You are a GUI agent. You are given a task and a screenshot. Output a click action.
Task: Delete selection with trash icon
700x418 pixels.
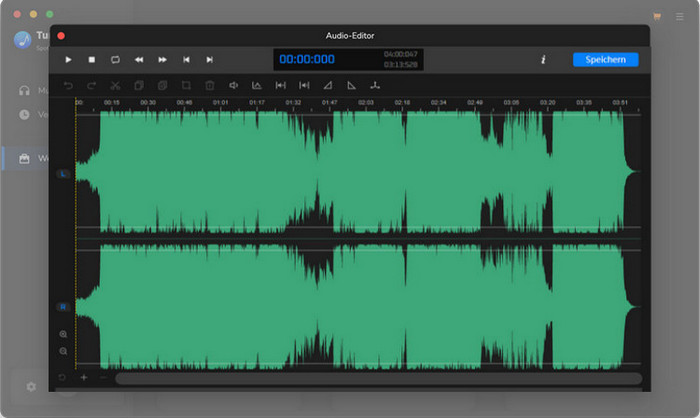tap(209, 85)
